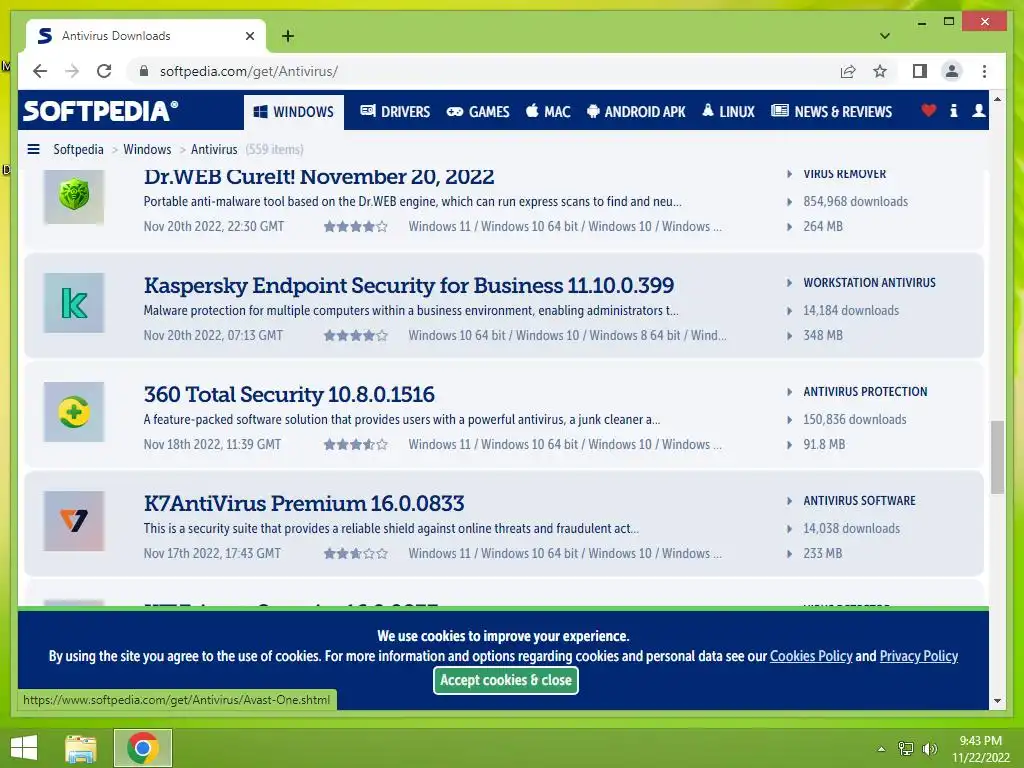Click '854,968 downloads' text
1024x768 pixels.
856,201
